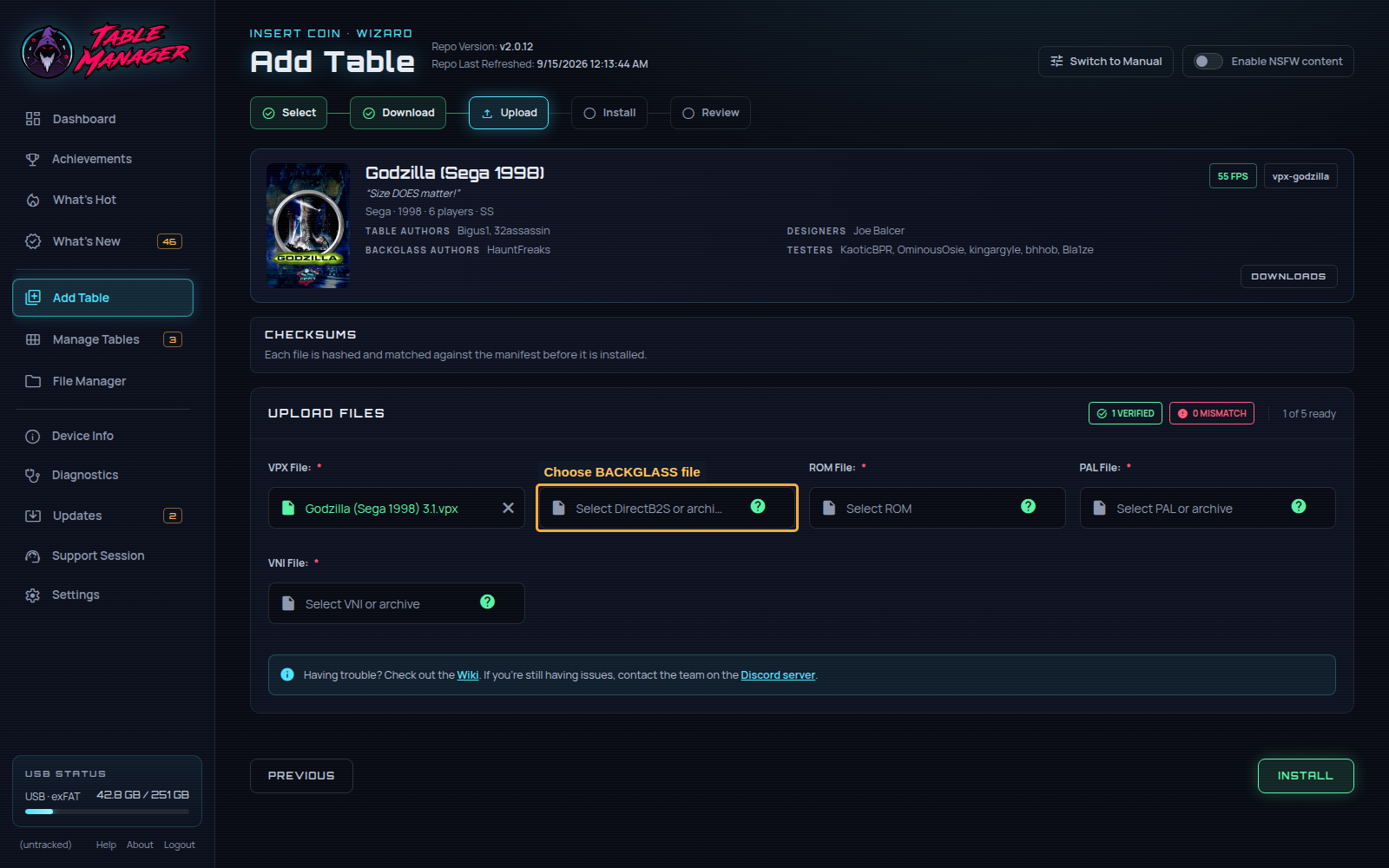Switch to Manual mode
Viewport: 1389px width, 868px height.
1106,62
